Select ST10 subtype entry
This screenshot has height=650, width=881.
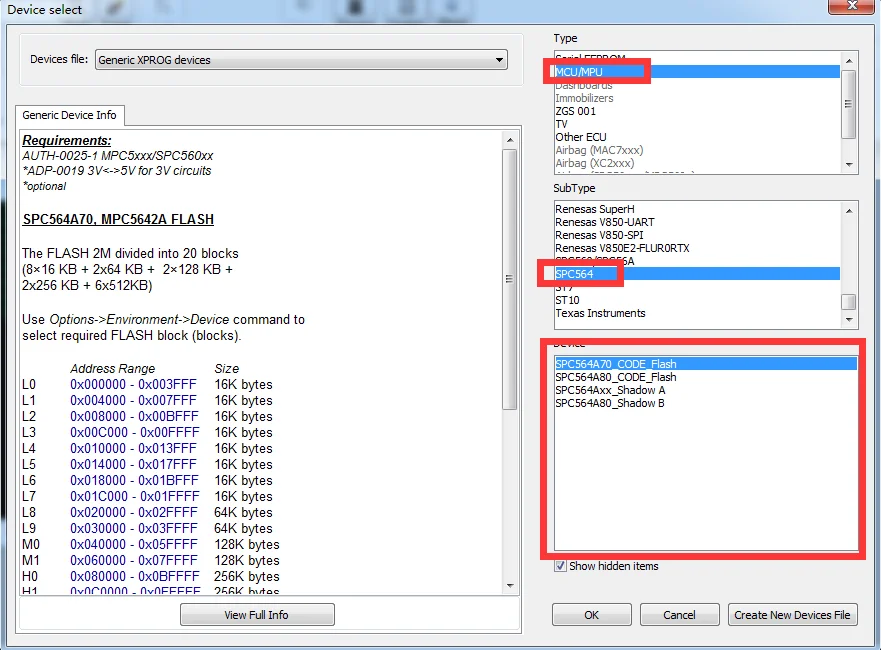point(697,300)
